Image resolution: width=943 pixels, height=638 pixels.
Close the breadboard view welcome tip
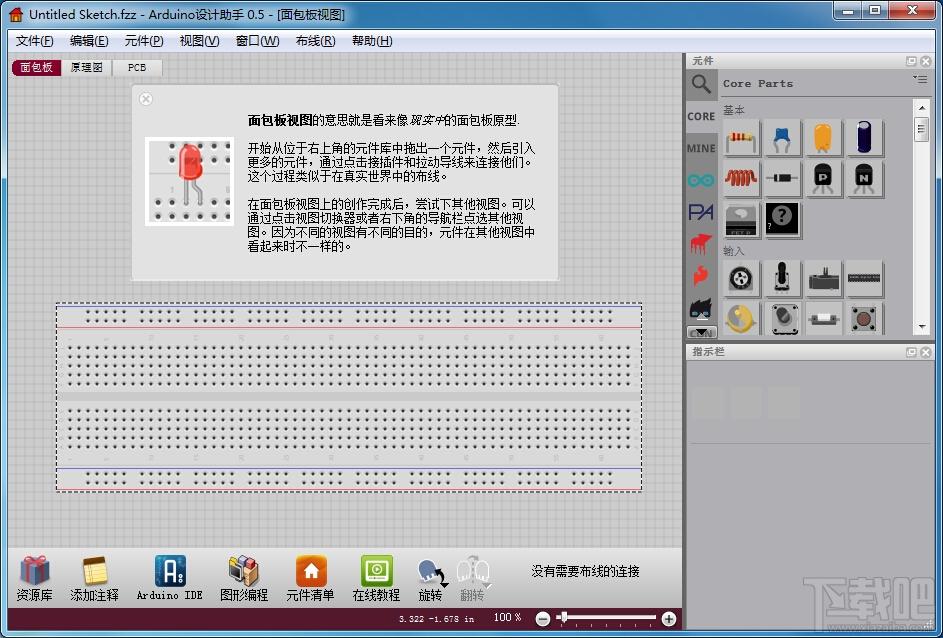coord(146,99)
